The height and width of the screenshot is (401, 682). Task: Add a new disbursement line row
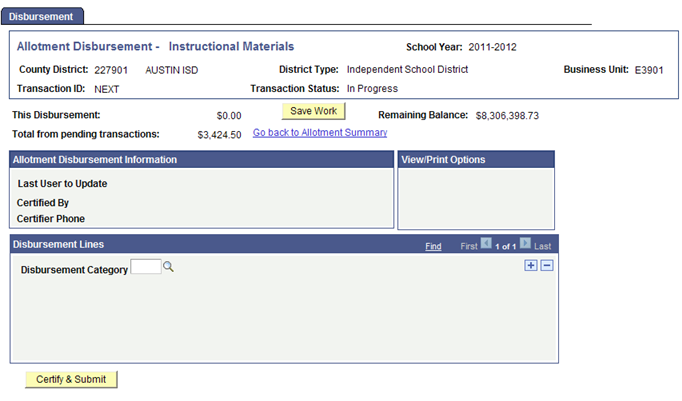pos(531,265)
